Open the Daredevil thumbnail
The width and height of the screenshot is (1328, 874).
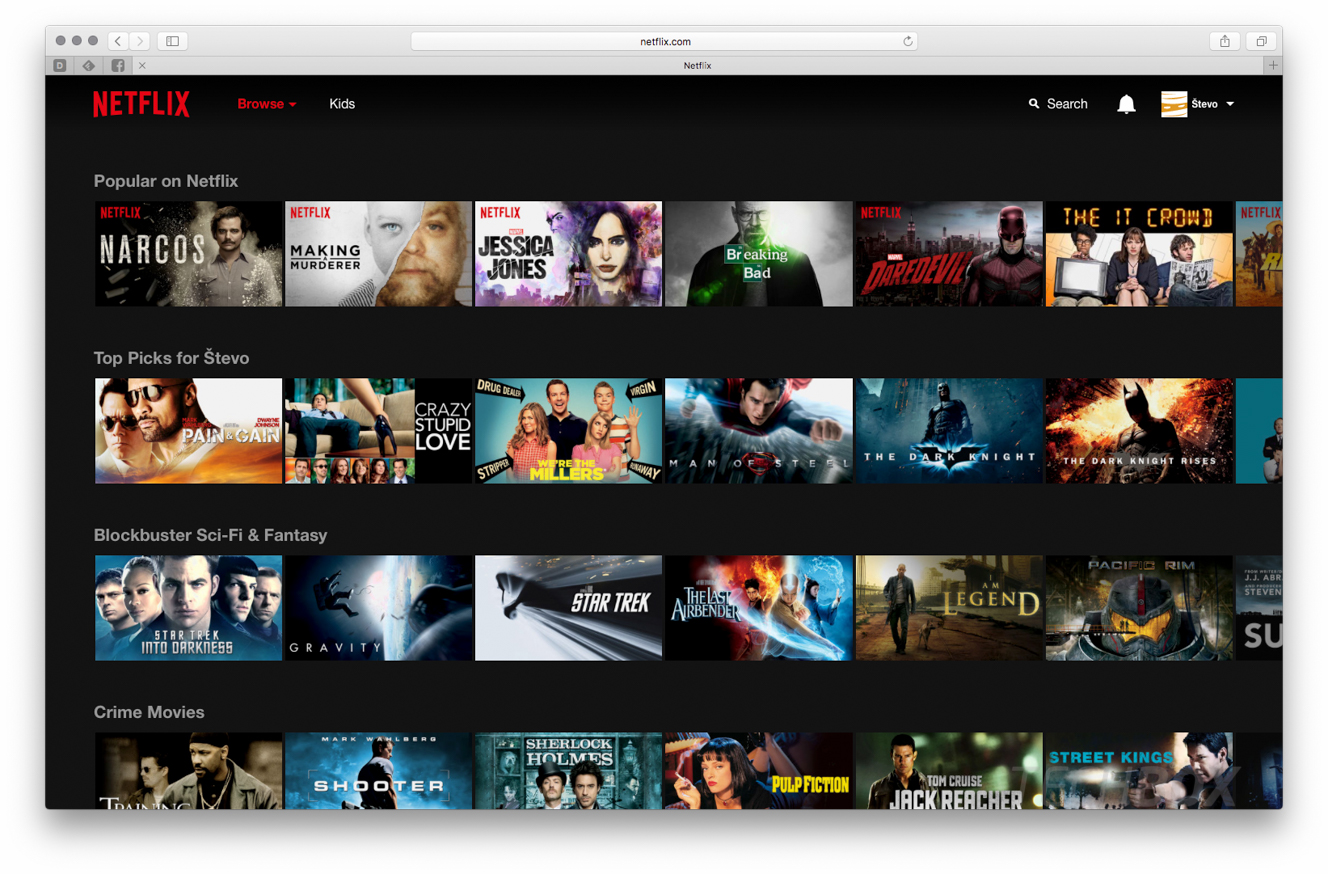949,254
